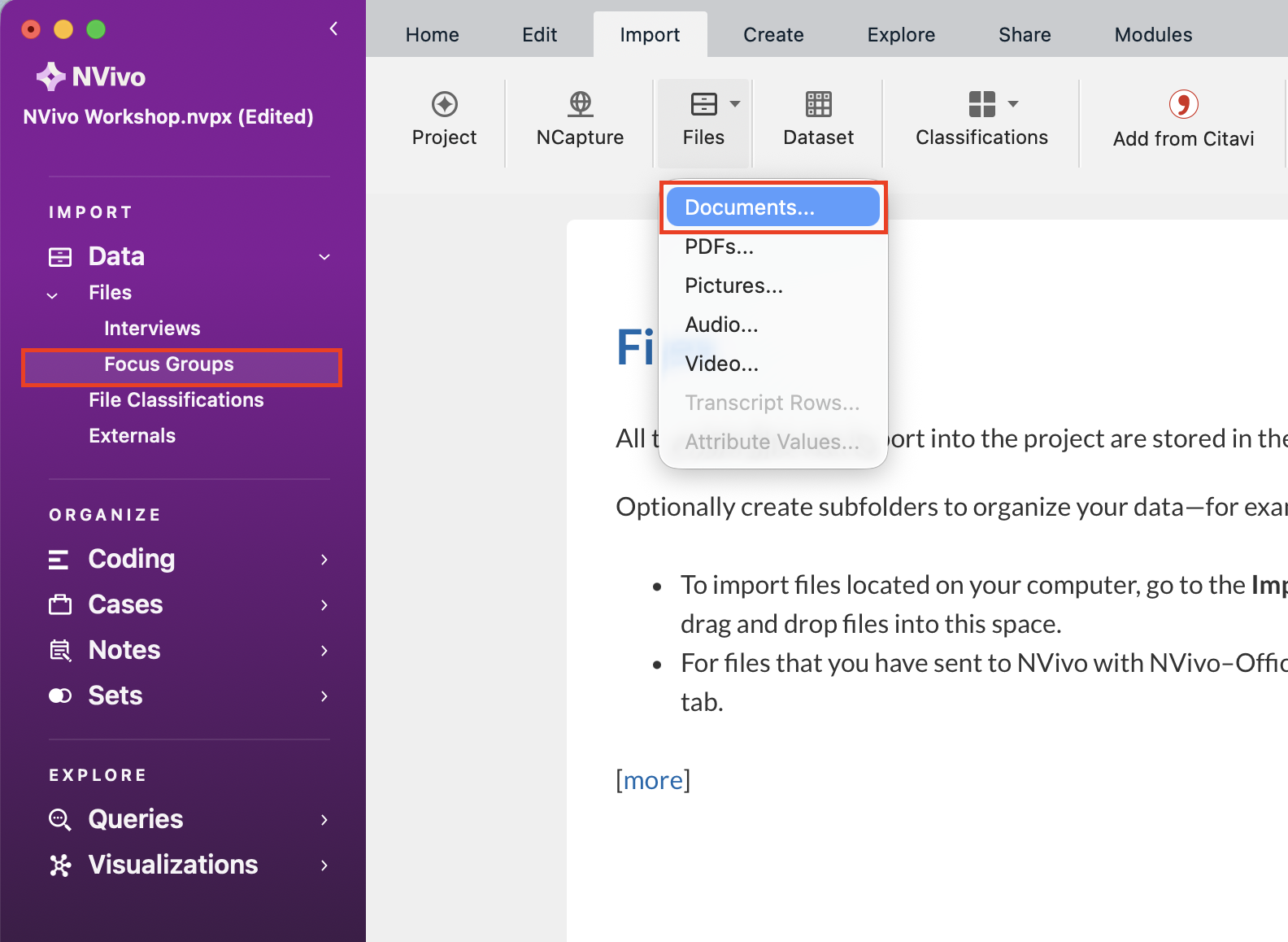Switch to the Edit tab

(x=540, y=35)
